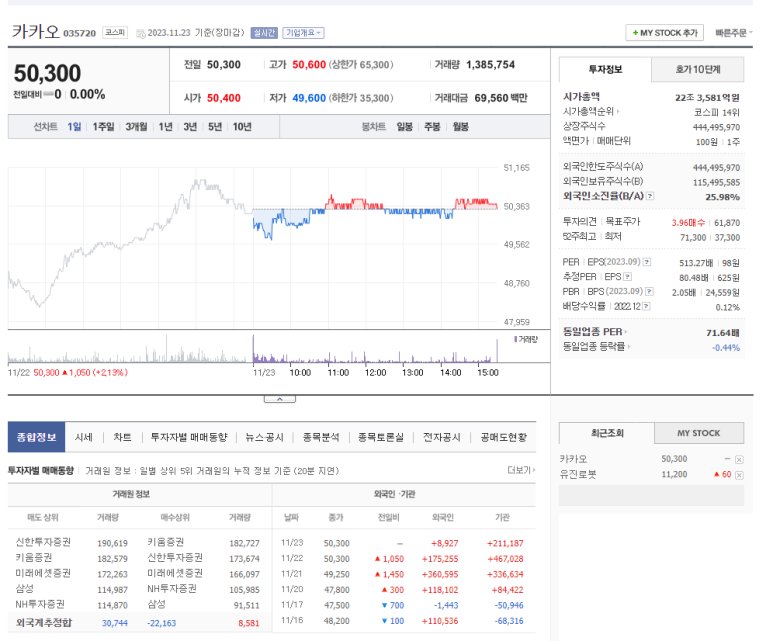Image resolution: width=773 pixels, height=641 pixels.
Task: Click the 71.64배 동일업종 PER value
Action: [x=722, y=333]
